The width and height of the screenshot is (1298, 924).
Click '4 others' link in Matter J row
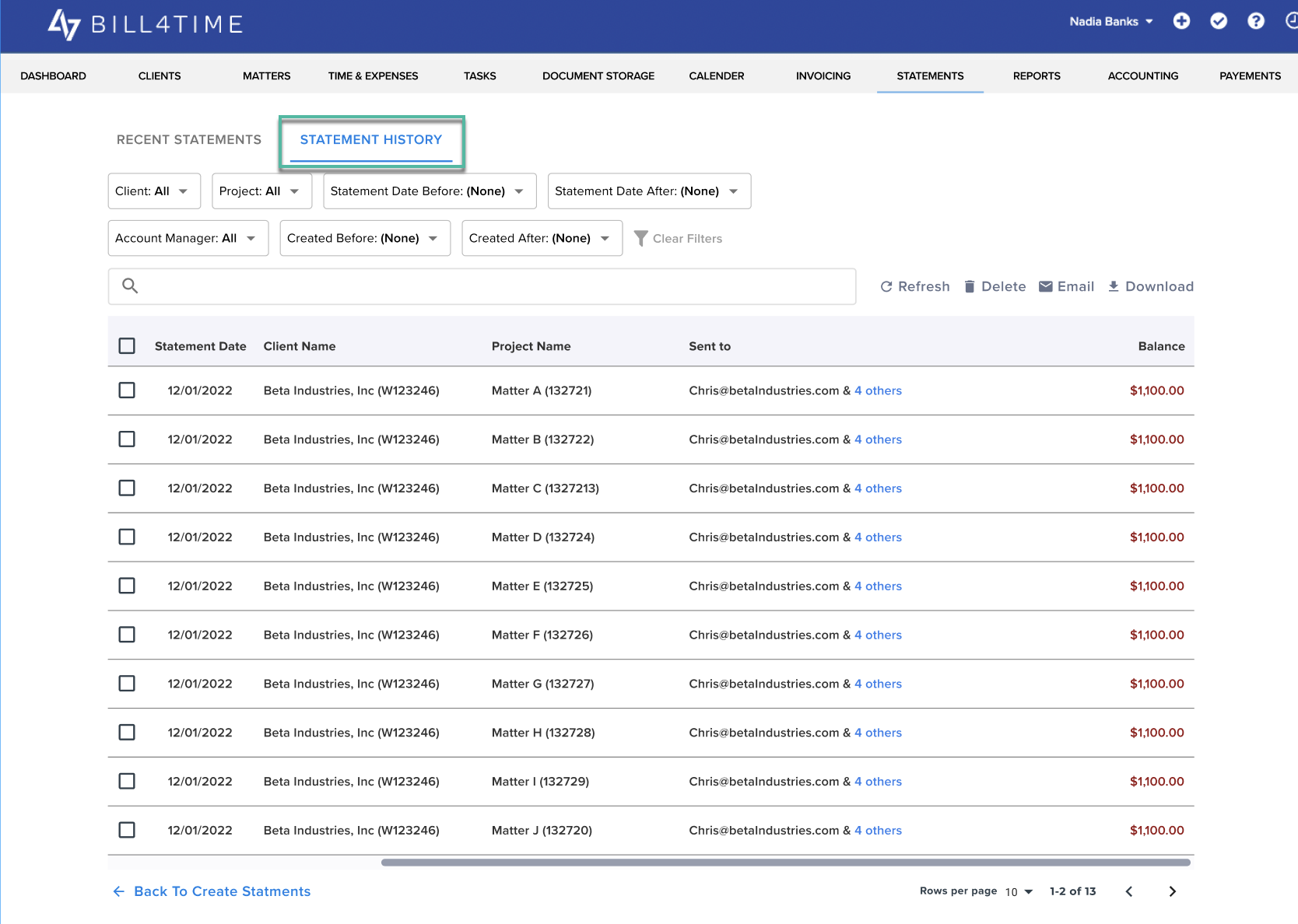click(x=878, y=831)
